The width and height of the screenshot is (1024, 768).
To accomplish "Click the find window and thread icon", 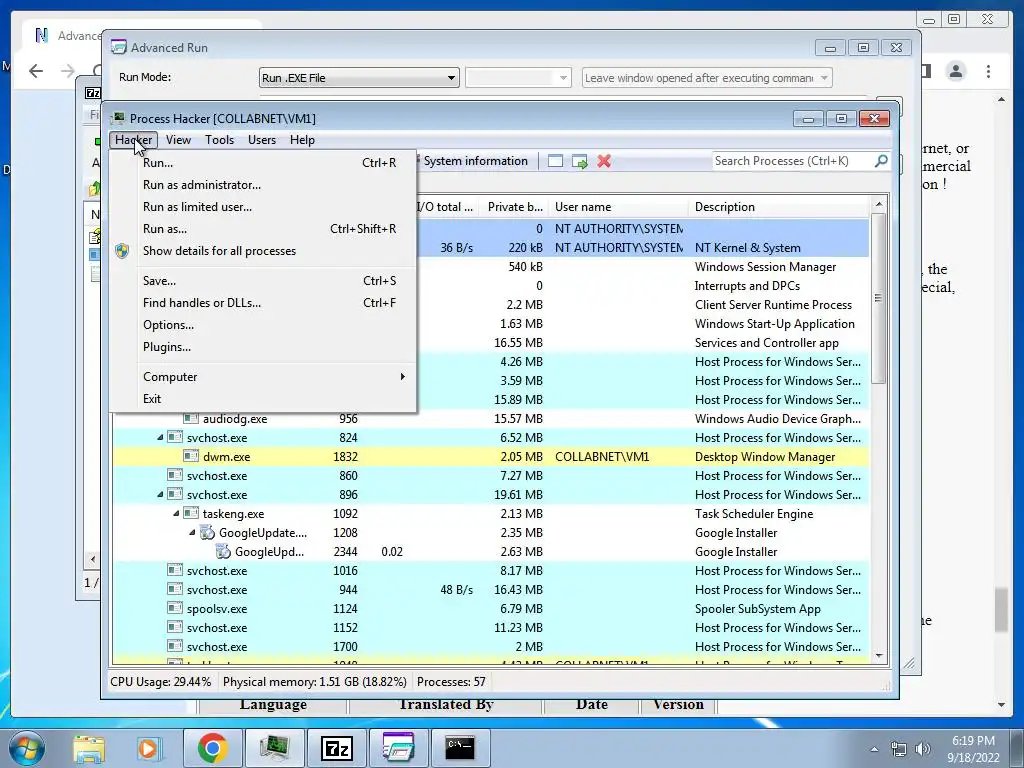I will tap(579, 161).
